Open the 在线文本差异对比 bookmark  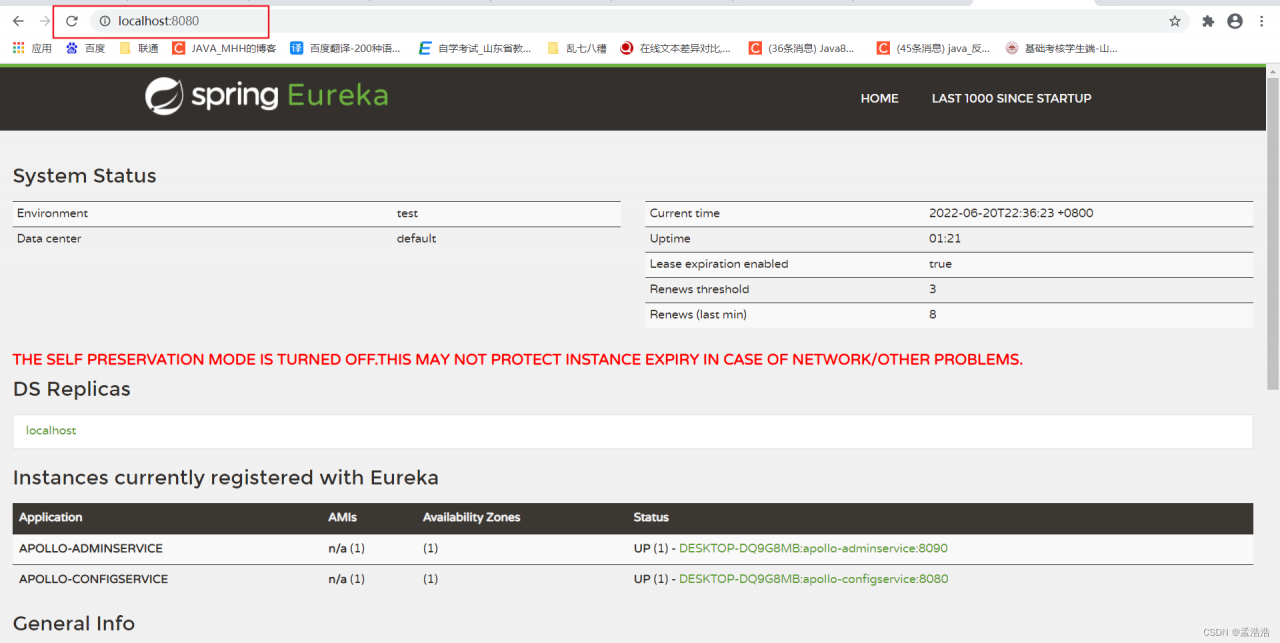[x=675, y=48]
